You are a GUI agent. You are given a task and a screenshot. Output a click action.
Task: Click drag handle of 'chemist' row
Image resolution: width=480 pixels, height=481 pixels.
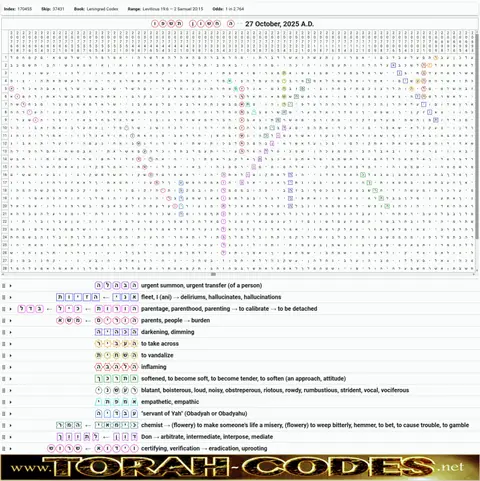coord(4,426)
